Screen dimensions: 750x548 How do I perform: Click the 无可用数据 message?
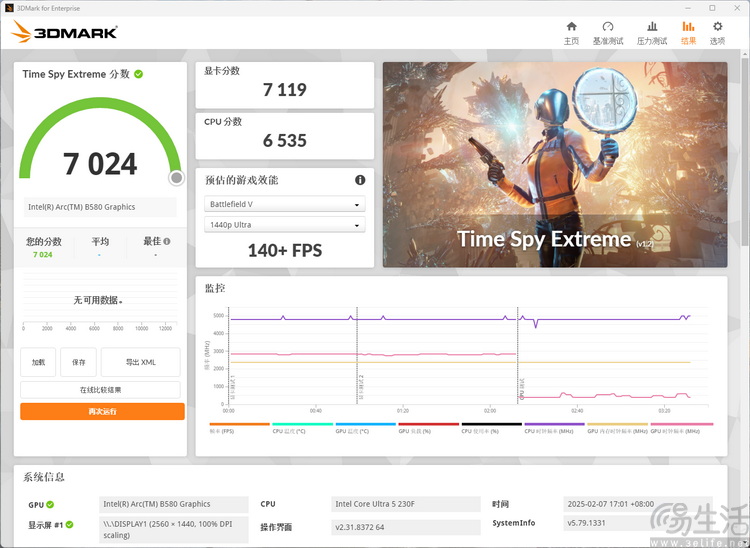(98, 300)
